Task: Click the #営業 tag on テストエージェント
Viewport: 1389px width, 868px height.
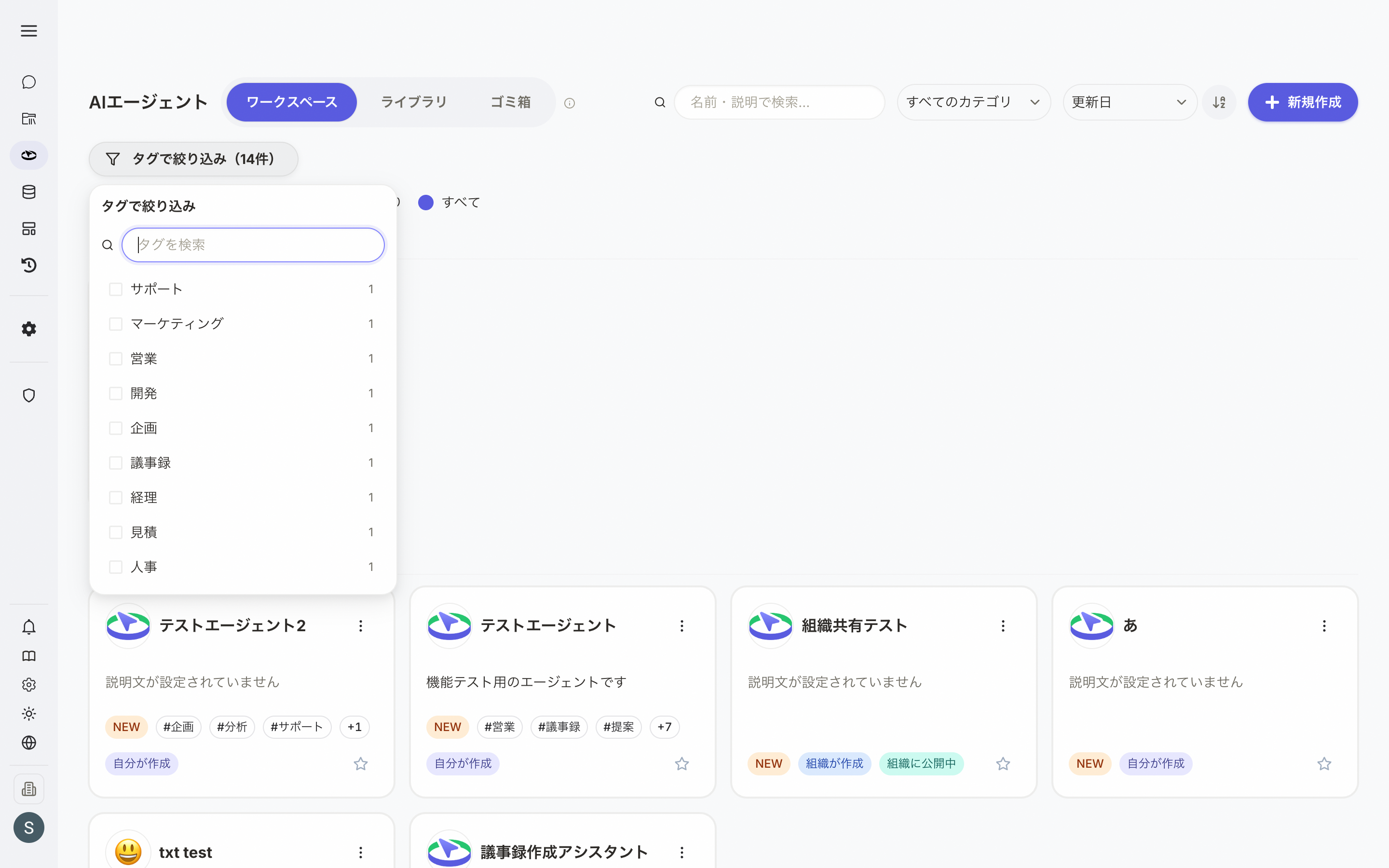Action: click(x=499, y=727)
